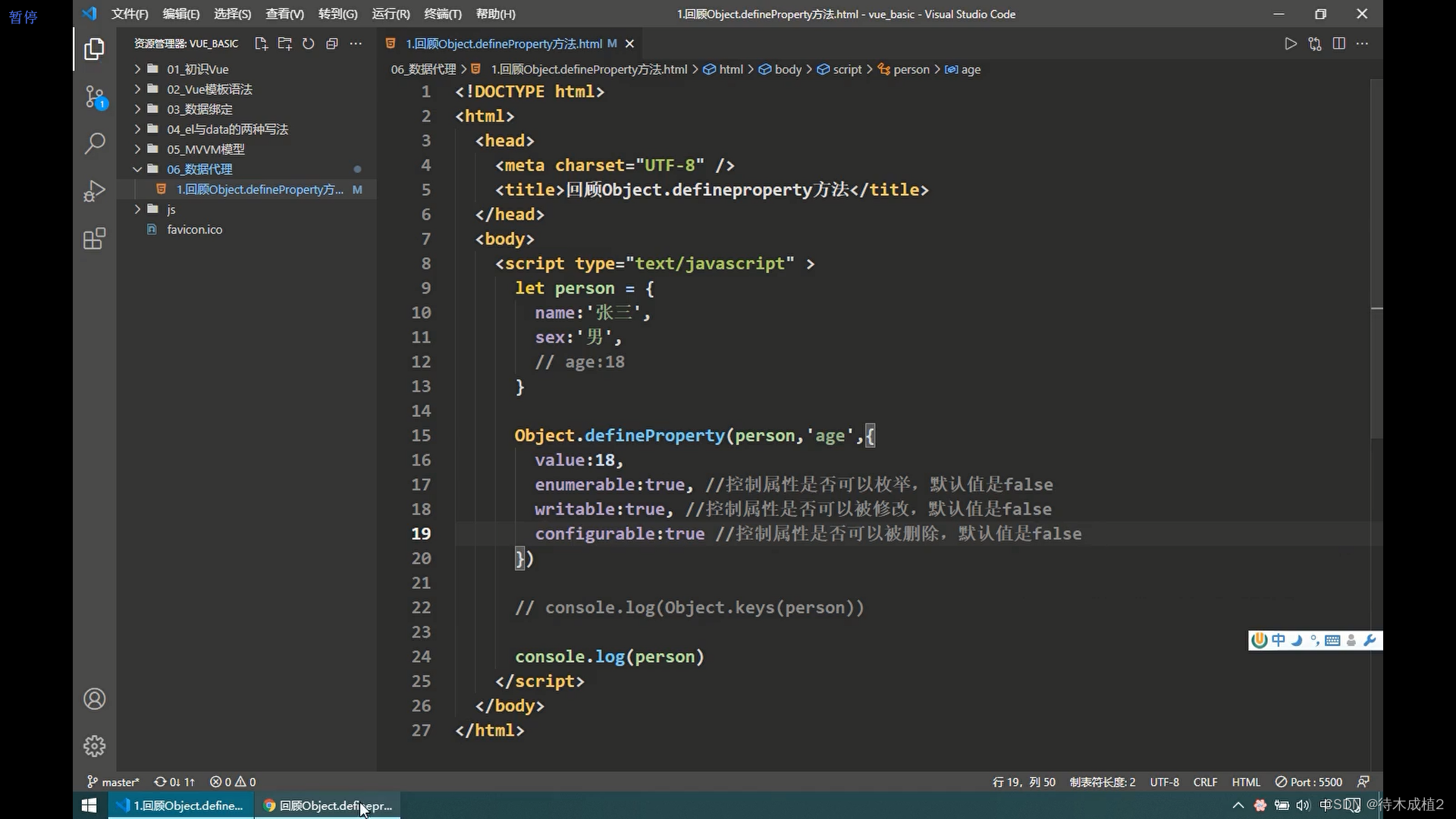The height and width of the screenshot is (819, 1456).
Task: Open IME toolbar wrench settings
Action: coord(1370,640)
